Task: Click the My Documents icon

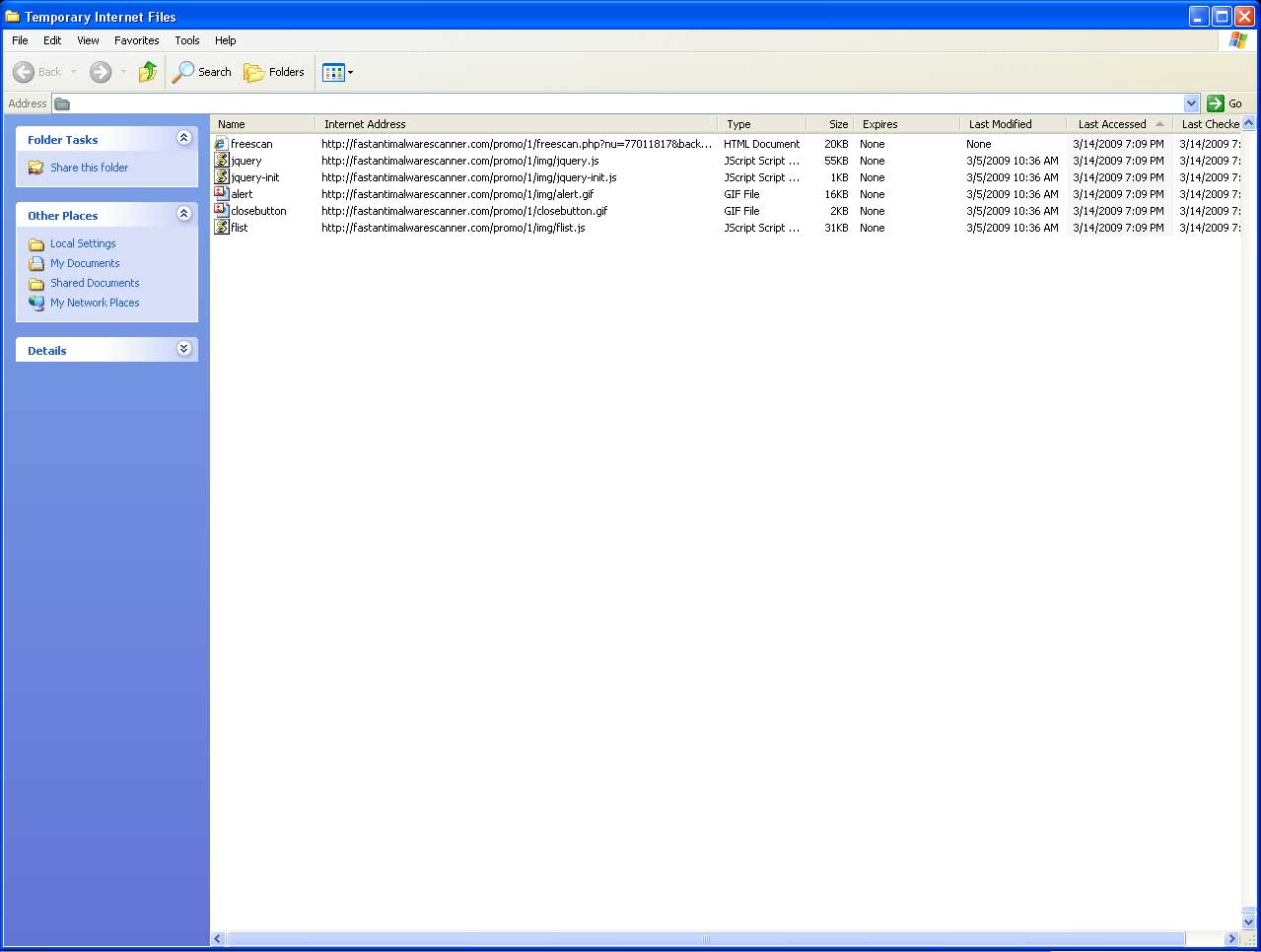Action: click(x=36, y=264)
